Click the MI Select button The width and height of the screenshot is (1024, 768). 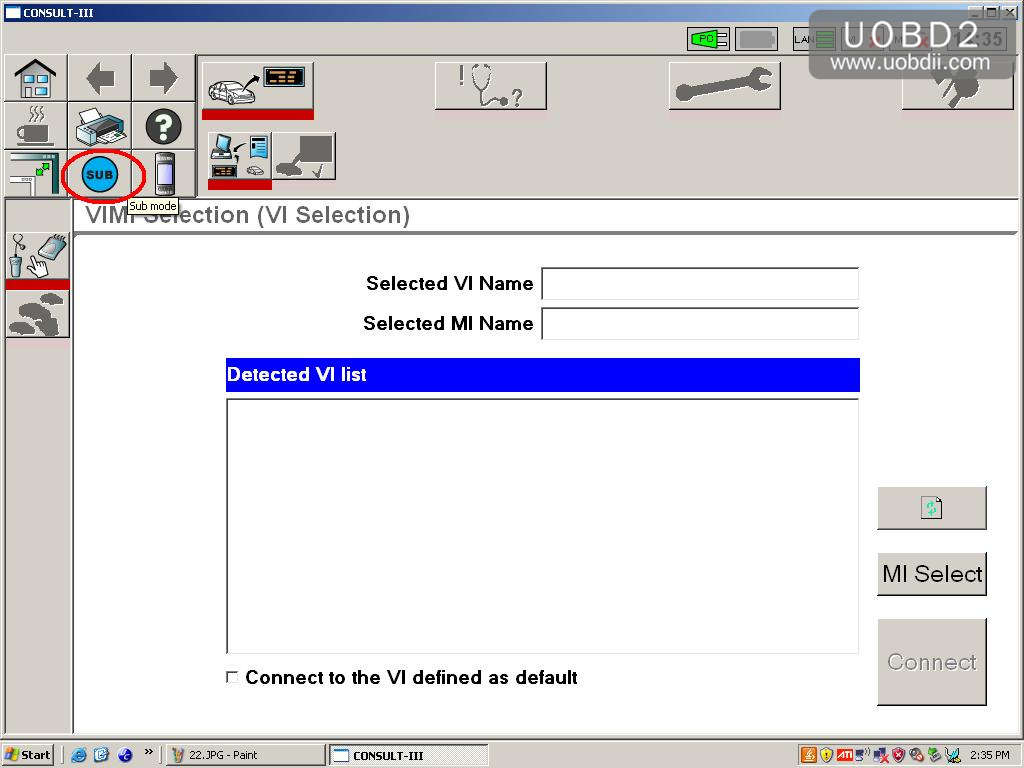coord(931,574)
